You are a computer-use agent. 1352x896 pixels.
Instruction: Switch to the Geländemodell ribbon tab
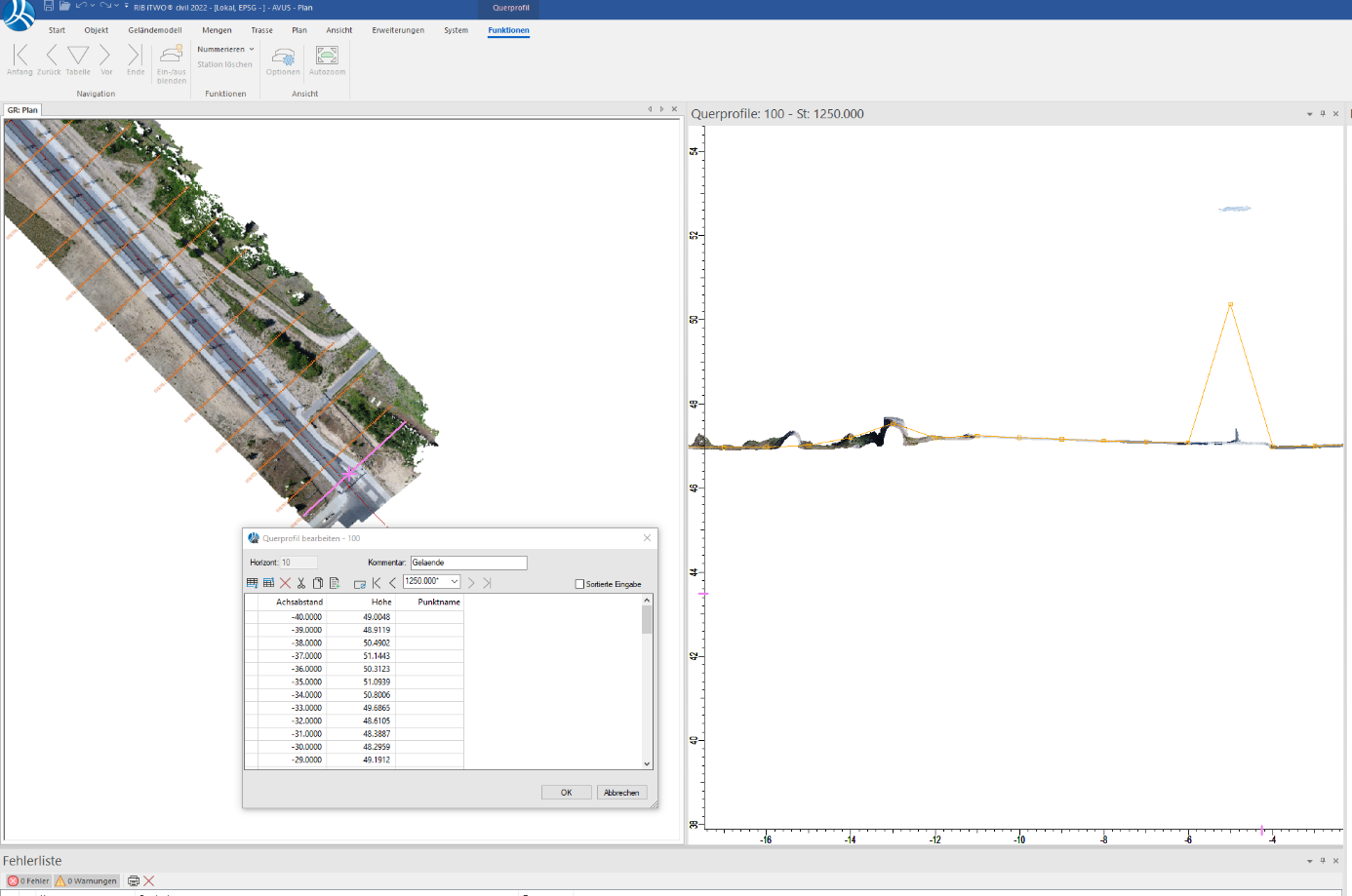[154, 30]
